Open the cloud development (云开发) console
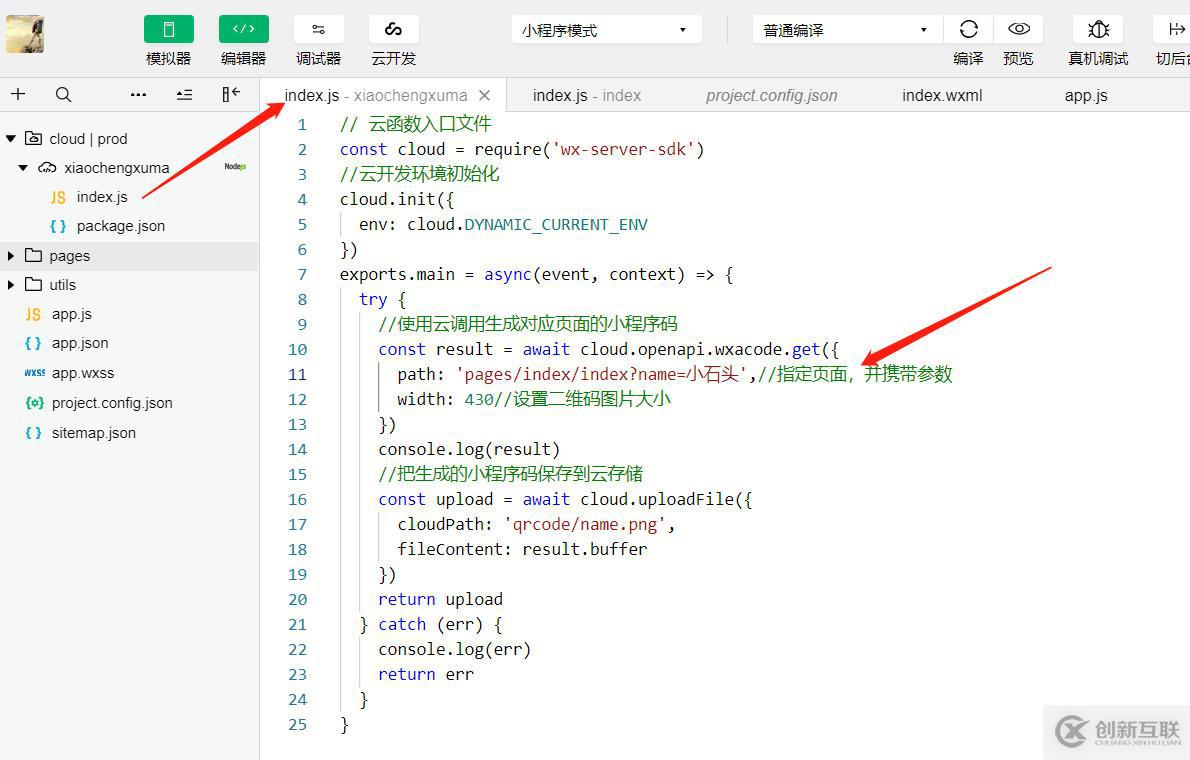 pos(393,30)
